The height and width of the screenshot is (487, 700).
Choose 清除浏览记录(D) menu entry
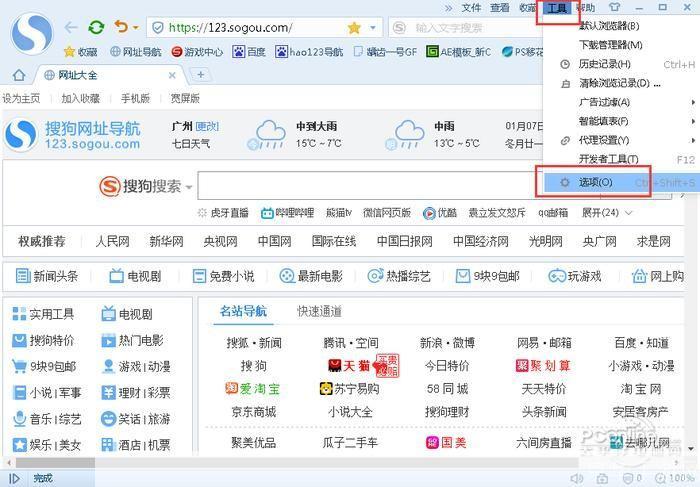(621, 83)
